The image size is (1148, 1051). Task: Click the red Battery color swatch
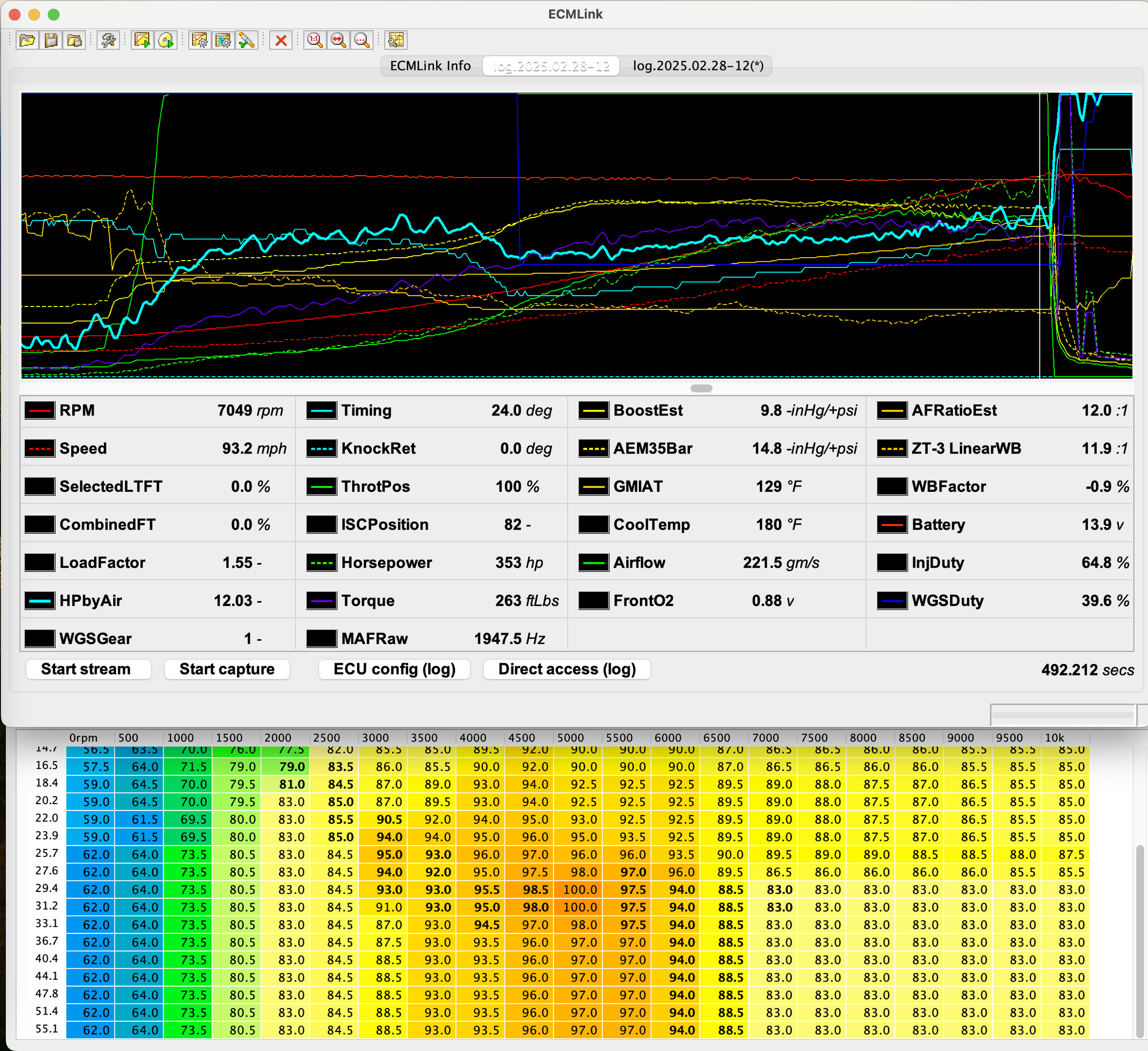pyautogui.click(x=892, y=525)
